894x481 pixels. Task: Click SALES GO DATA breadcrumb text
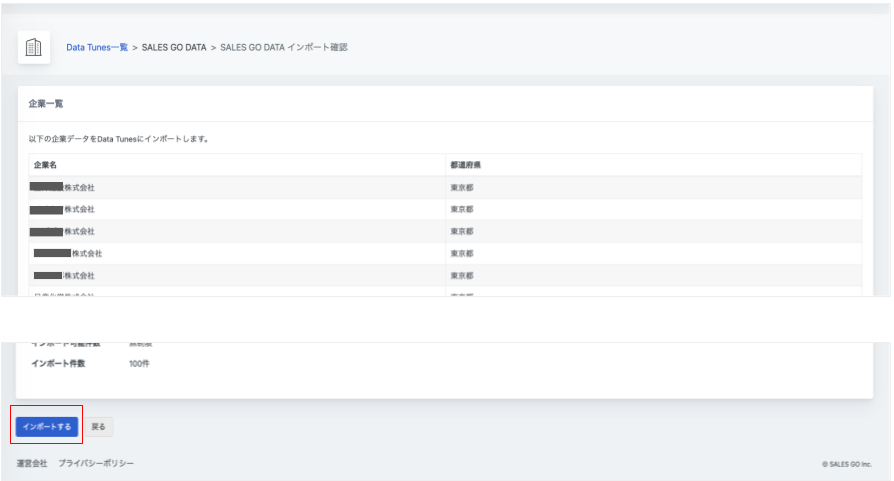click(x=174, y=47)
